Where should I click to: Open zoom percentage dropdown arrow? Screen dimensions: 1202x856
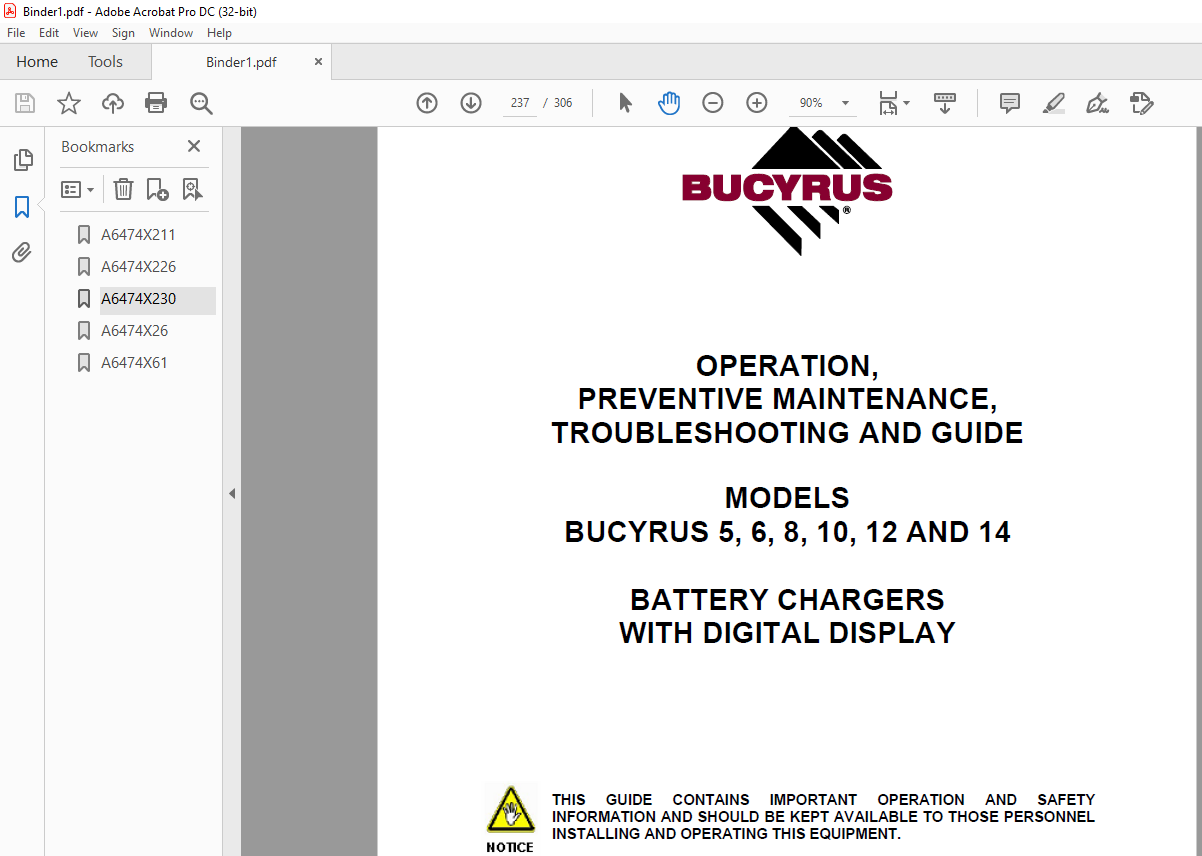[846, 103]
